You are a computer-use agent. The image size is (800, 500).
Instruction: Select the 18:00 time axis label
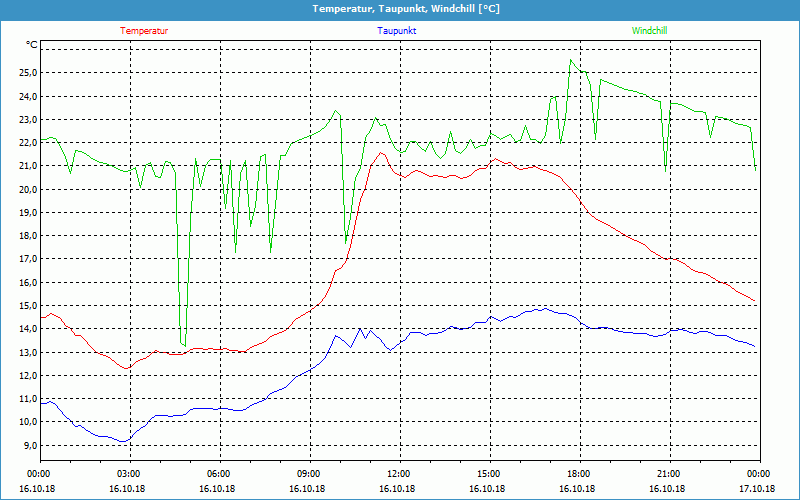pyautogui.click(x=579, y=474)
